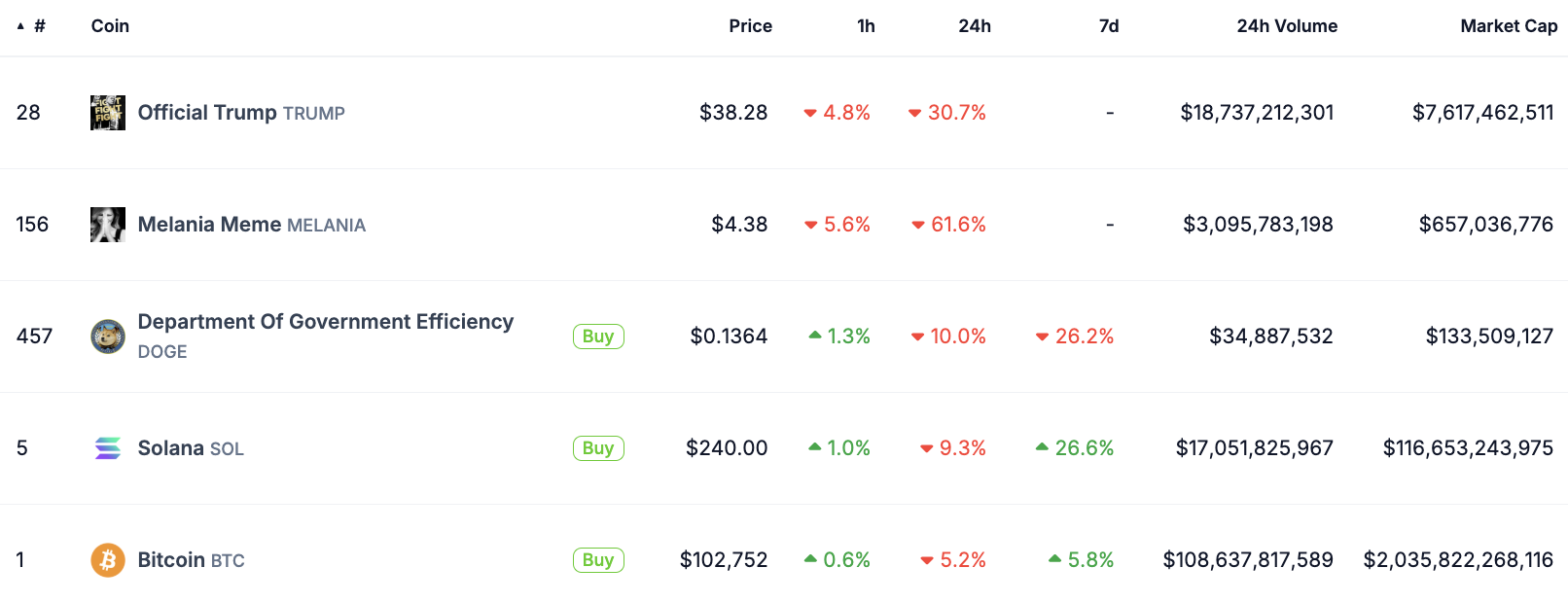Click the DOGE coin icon

(x=108, y=336)
